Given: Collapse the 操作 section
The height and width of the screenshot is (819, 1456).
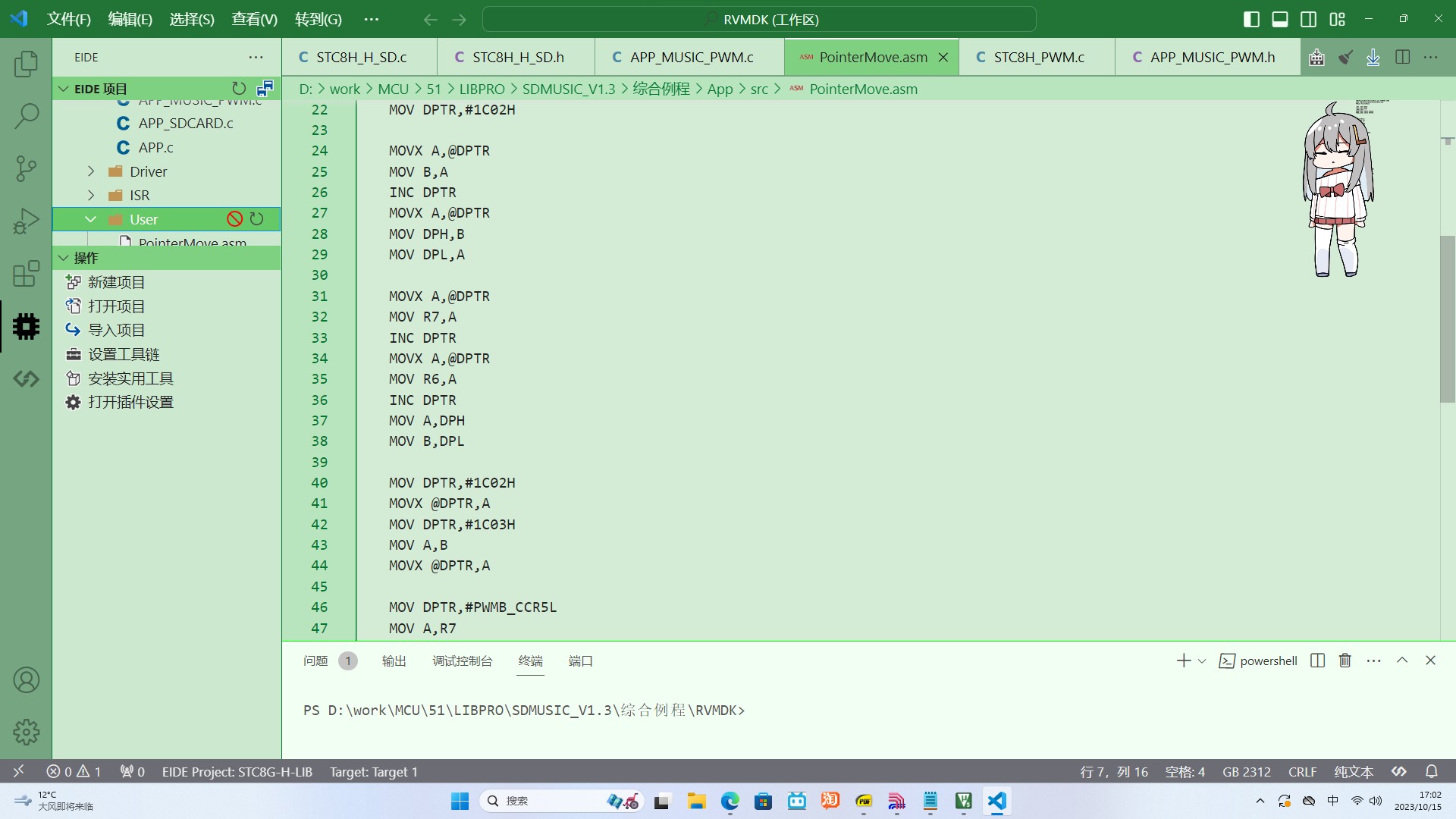Looking at the screenshot, I should pyautogui.click(x=64, y=258).
